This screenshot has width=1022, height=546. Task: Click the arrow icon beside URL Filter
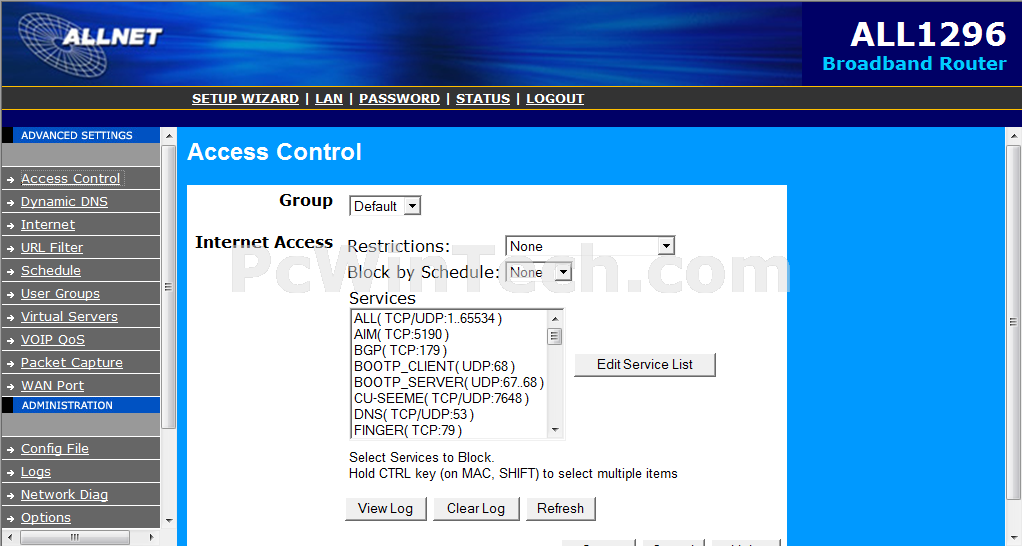tap(10, 248)
